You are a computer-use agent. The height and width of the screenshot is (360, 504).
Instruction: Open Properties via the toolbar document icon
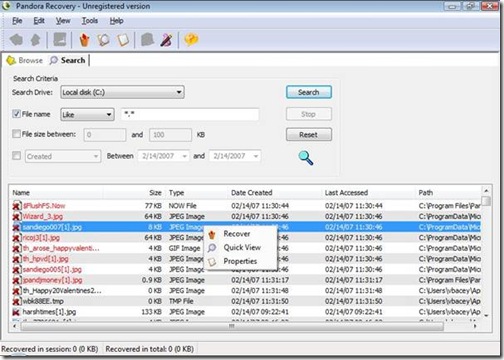coord(123,40)
